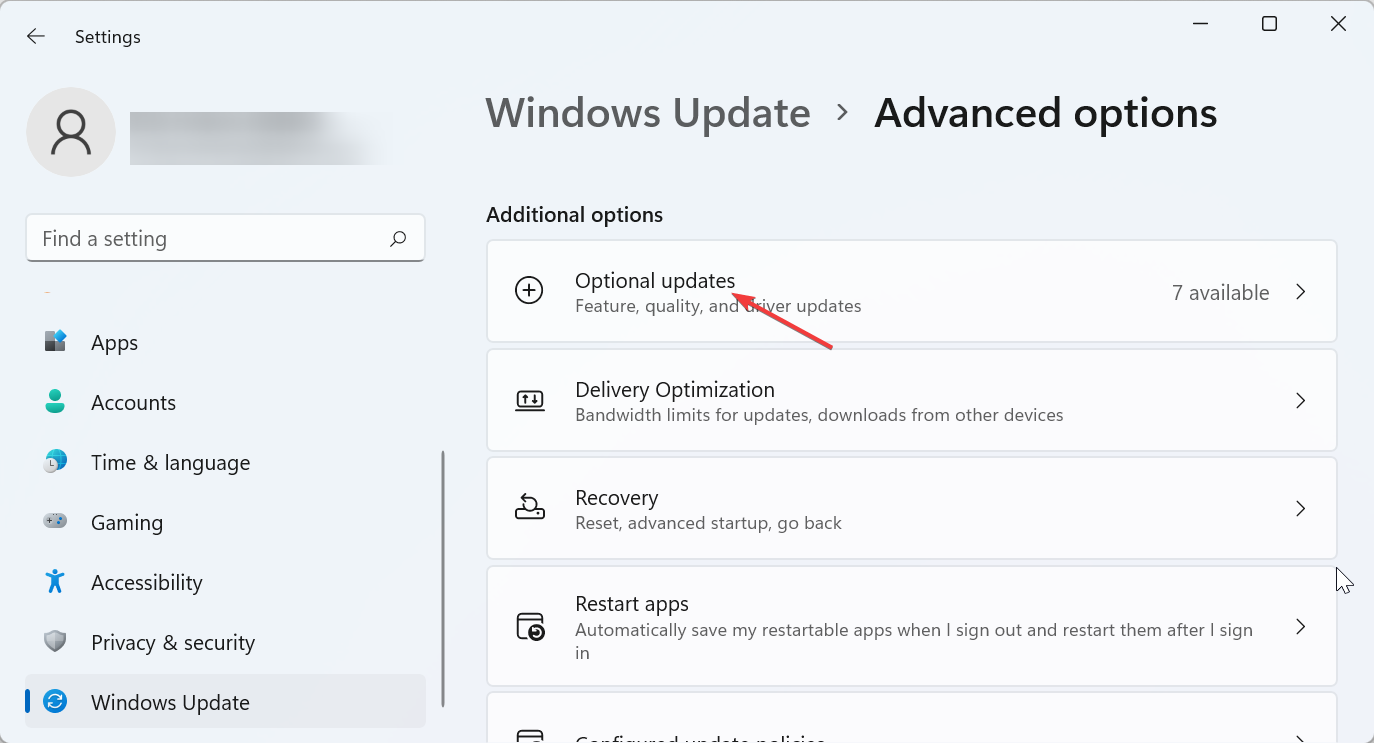Screen dimensions: 1374x743
Task: Open Time & language settings
Action: pyautogui.click(x=225, y=462)
